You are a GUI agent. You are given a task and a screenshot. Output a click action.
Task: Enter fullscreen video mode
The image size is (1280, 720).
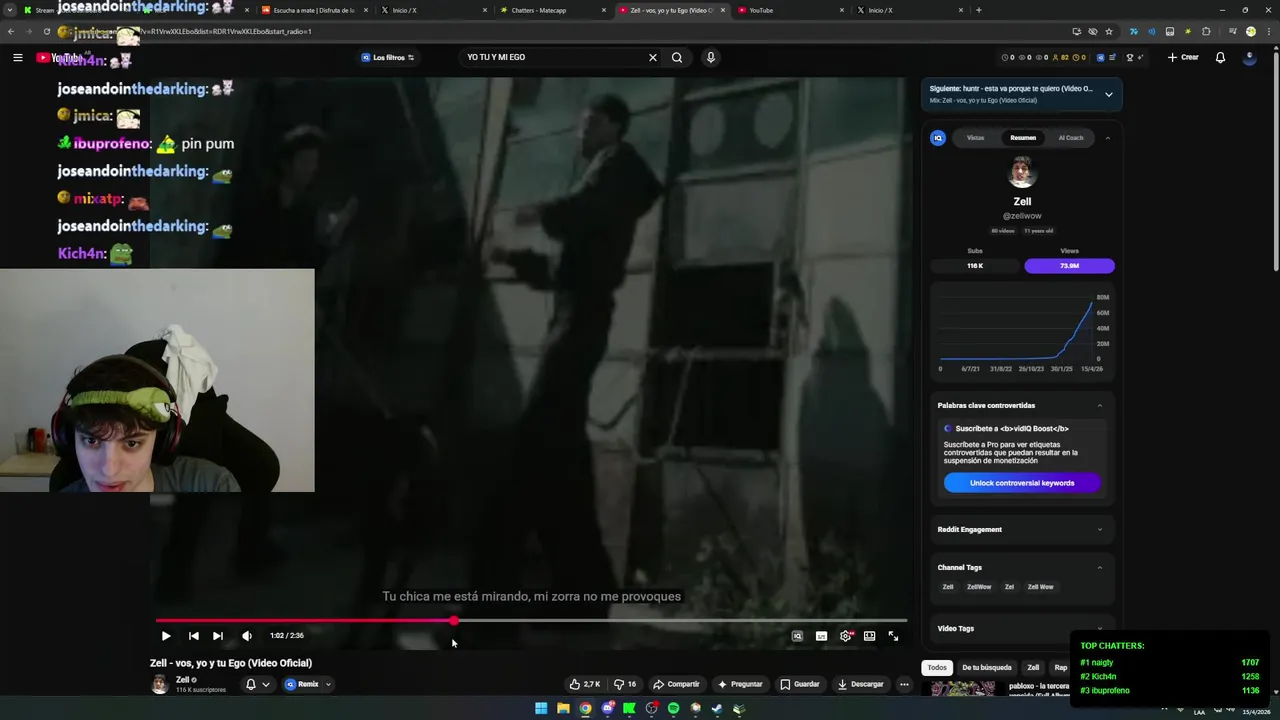894,636
